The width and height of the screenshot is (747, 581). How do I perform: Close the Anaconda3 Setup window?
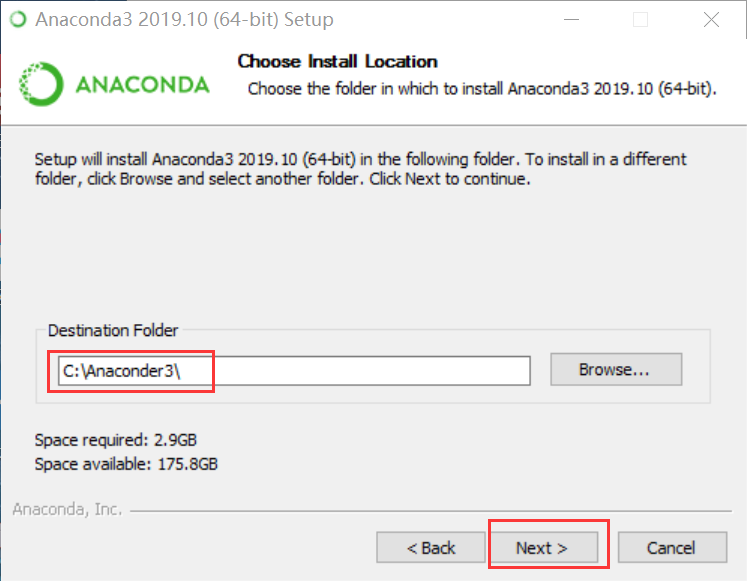(x=711, y=20)
